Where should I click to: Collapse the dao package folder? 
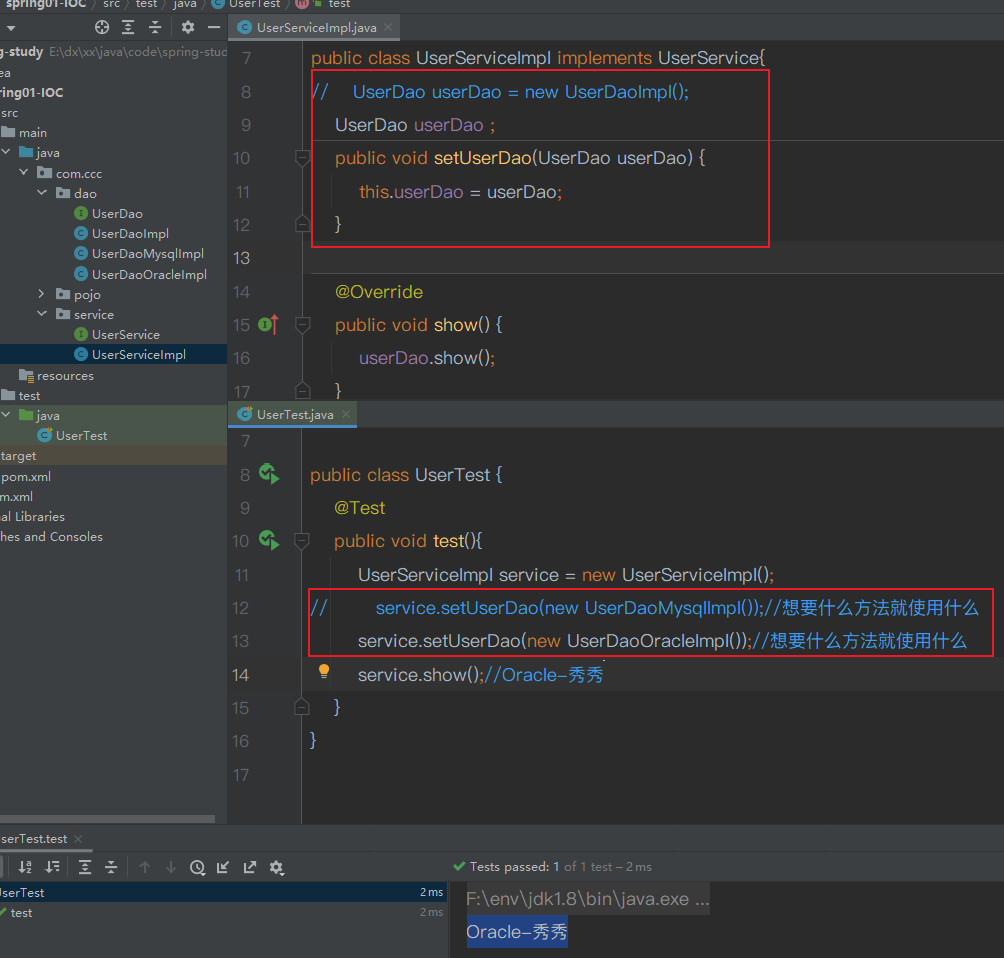(42, 193)
